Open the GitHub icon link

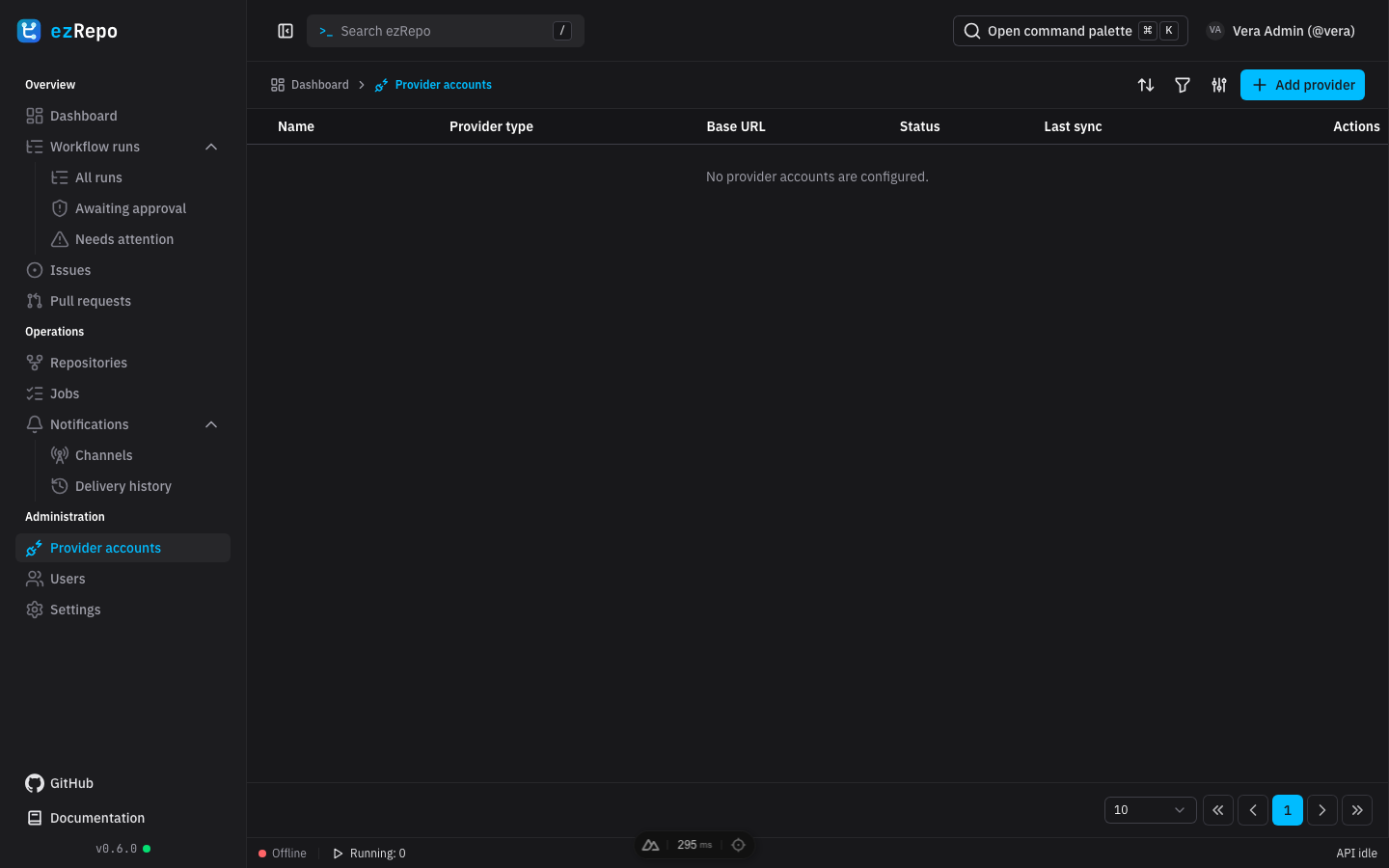click(x=35, y=783)
